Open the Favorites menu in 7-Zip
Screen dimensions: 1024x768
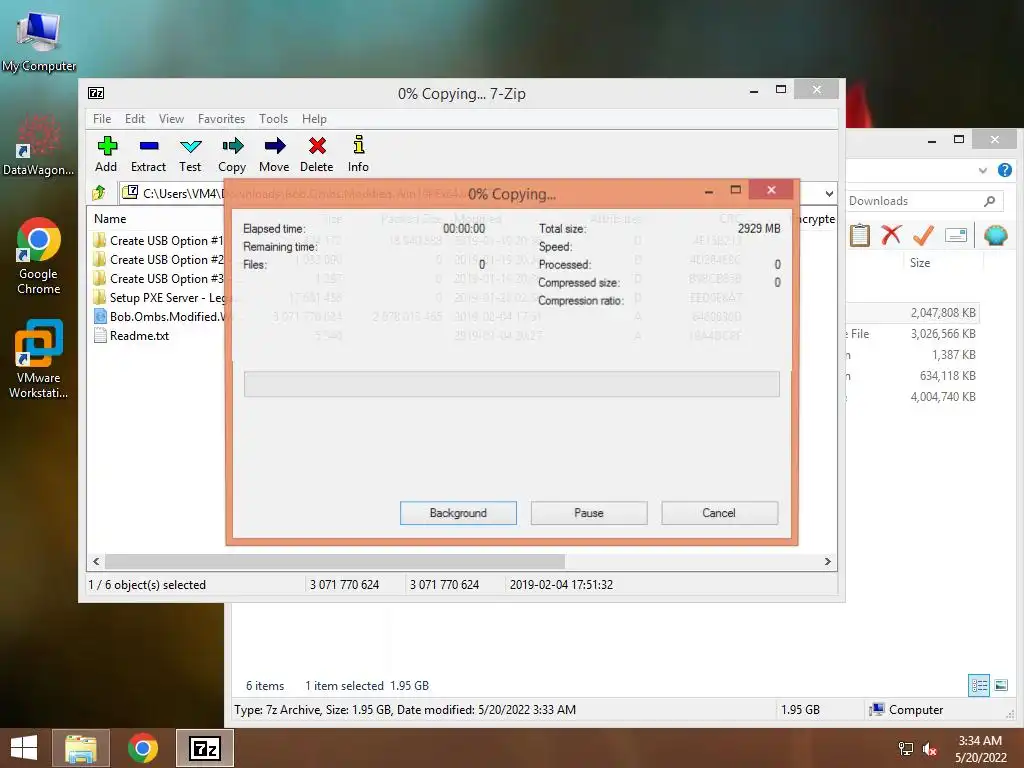coord(221,119)
